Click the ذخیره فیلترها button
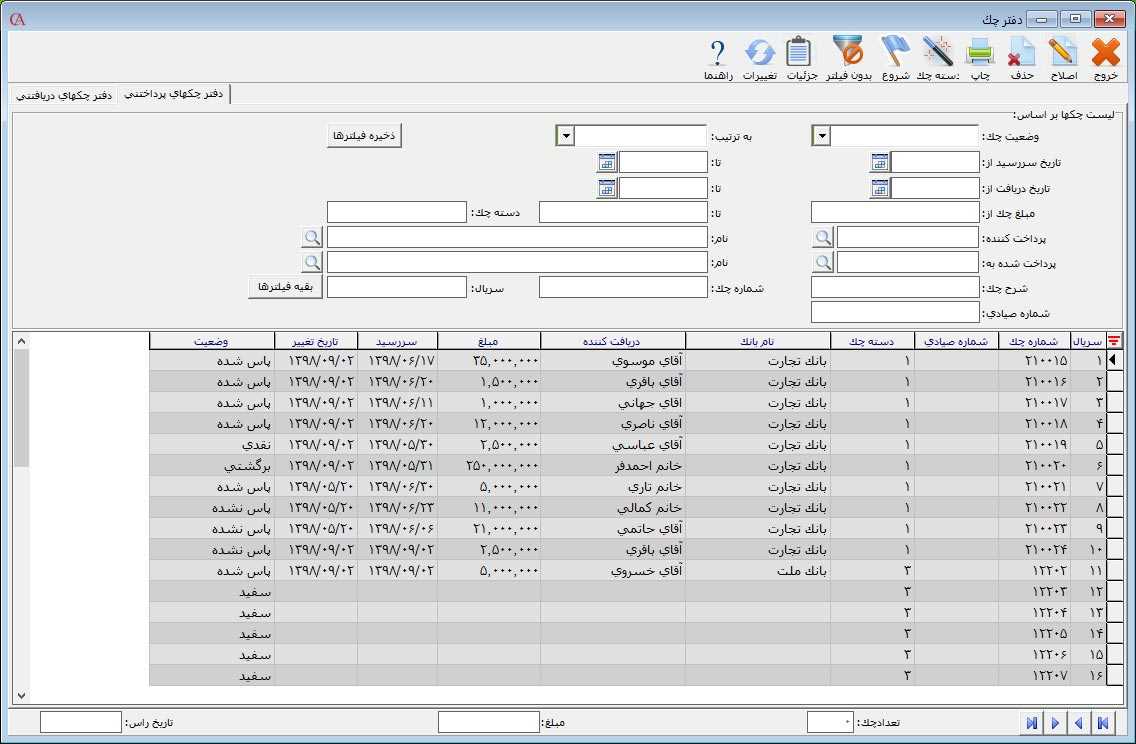This screenshot has width=1136, height=744. 364,136
